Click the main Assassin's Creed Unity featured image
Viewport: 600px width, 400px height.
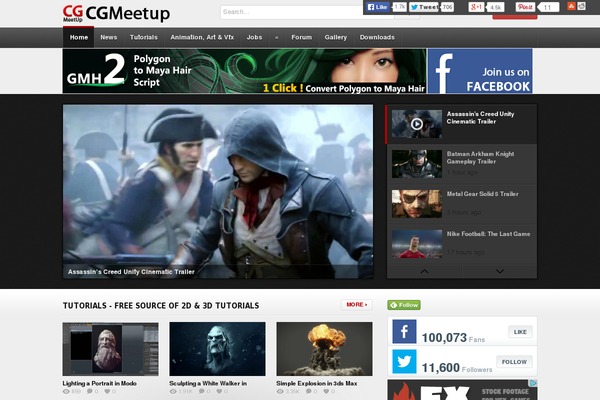(218, 191)
